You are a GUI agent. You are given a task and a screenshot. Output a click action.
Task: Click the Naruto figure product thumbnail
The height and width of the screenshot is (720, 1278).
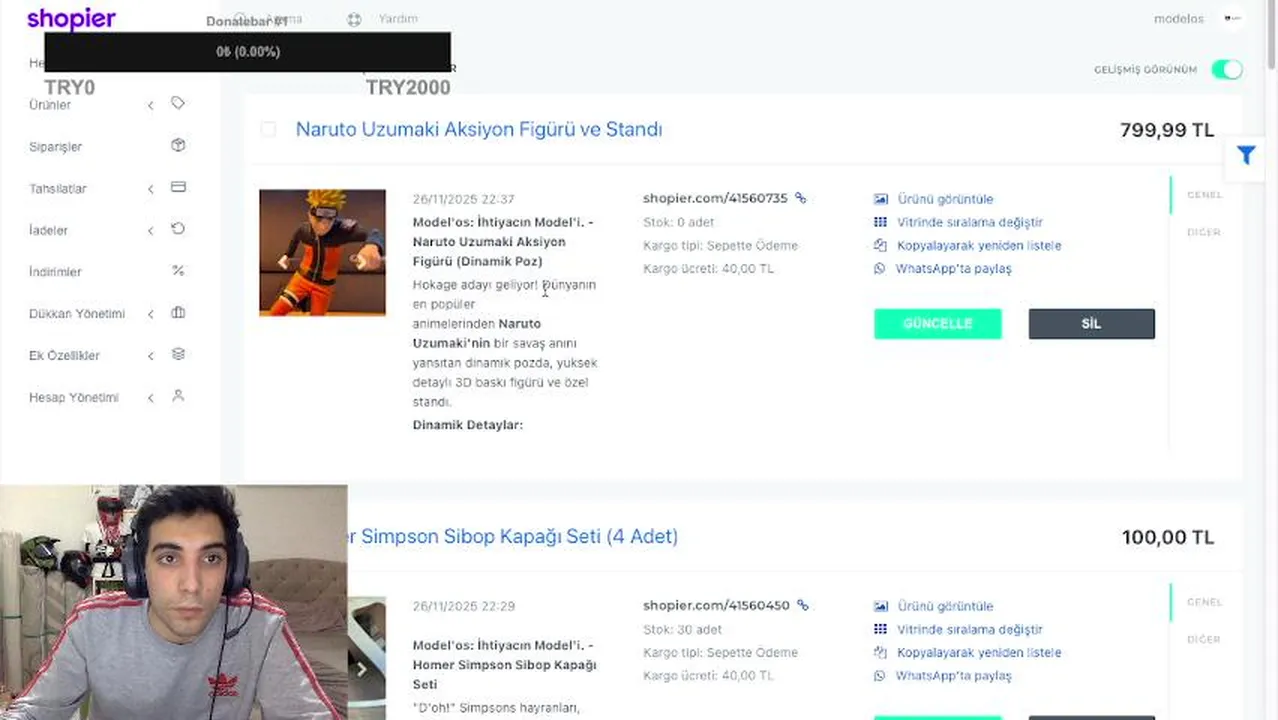(x=322, y=253)
